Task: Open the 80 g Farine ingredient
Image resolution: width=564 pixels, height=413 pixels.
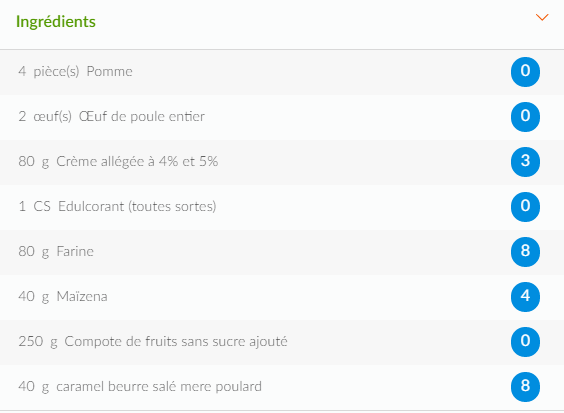Action: [x=282, y=252]
